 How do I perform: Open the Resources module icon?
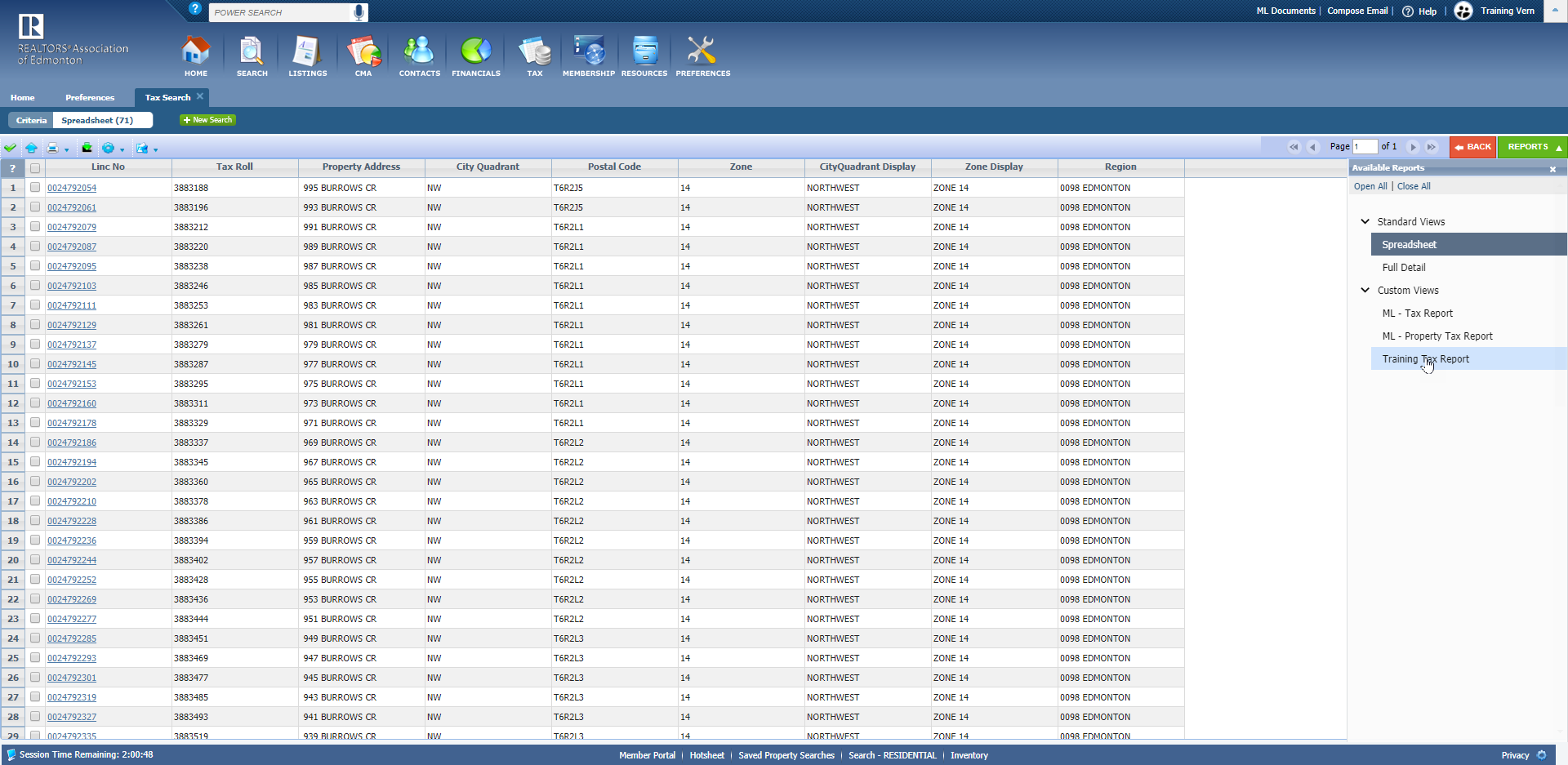click(x=644, y=51)
